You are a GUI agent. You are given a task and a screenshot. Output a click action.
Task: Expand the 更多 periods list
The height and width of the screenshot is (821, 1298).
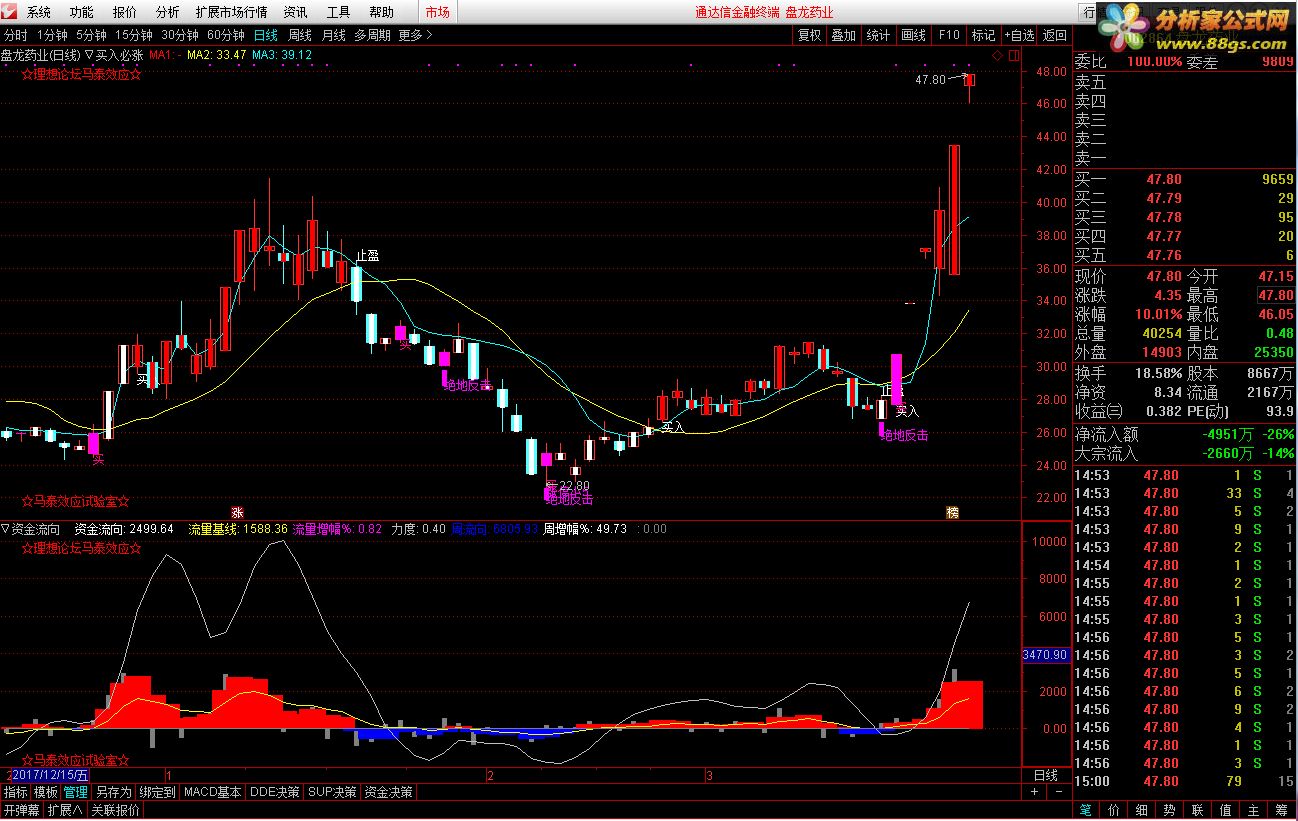point(415,34)
